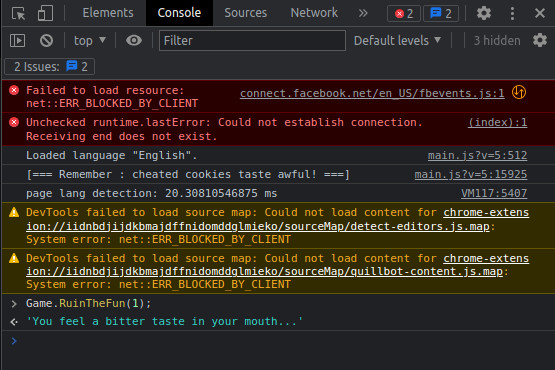Viewport: 555px width, 370px height.
Task: Open the 2 Issues button below filter
Action: (x=50, y=67)
